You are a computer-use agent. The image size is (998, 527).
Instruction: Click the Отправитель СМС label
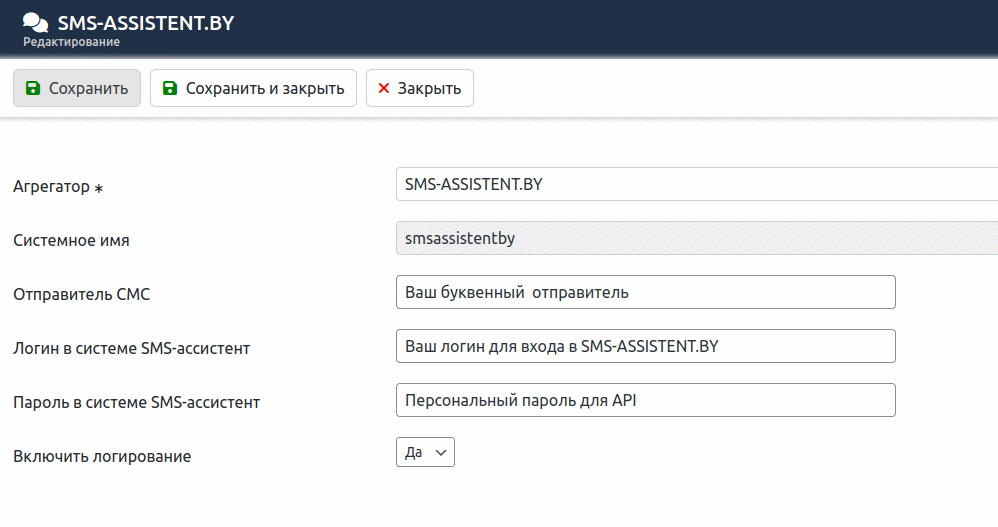81,294
